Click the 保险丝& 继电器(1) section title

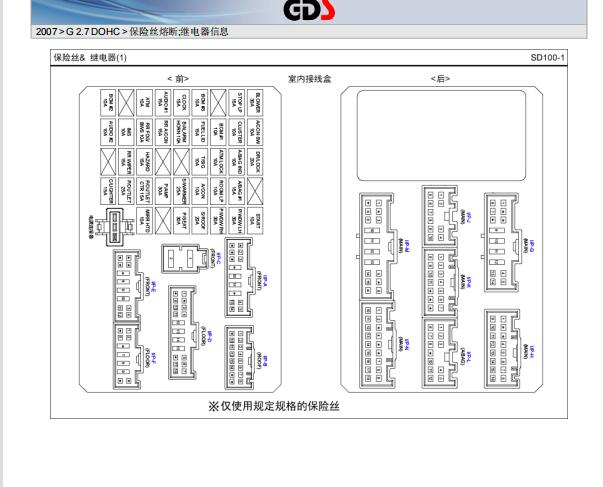point(90,58)
